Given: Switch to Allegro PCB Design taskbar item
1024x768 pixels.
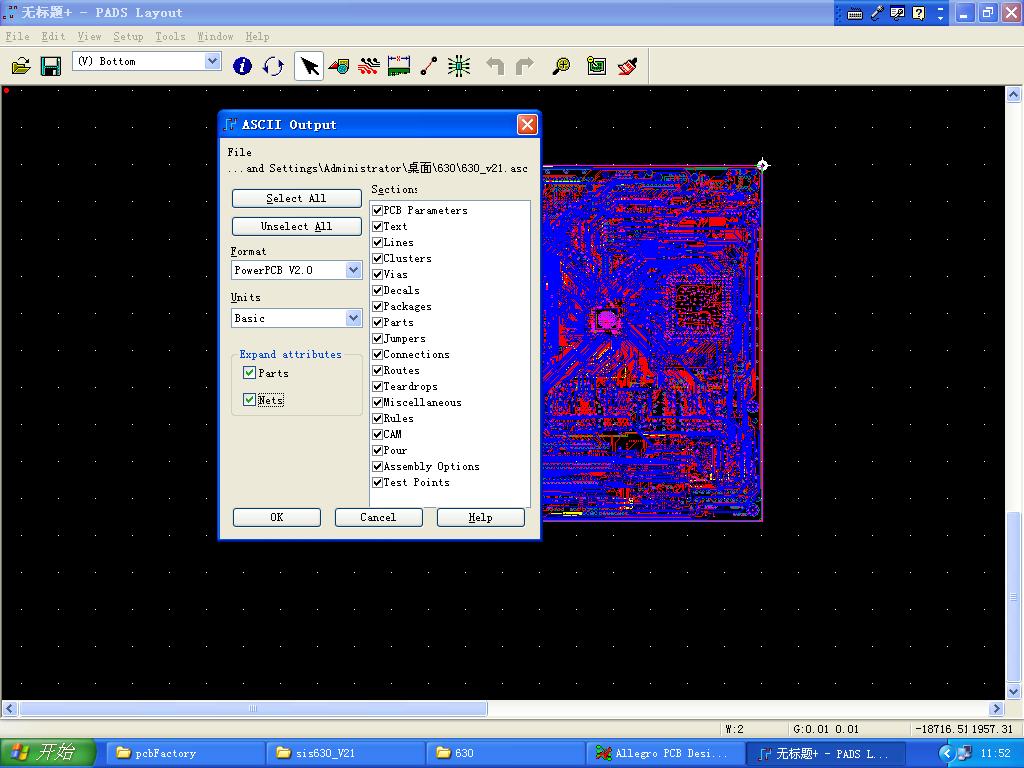Looking at the screenshot, I should 665,753.
